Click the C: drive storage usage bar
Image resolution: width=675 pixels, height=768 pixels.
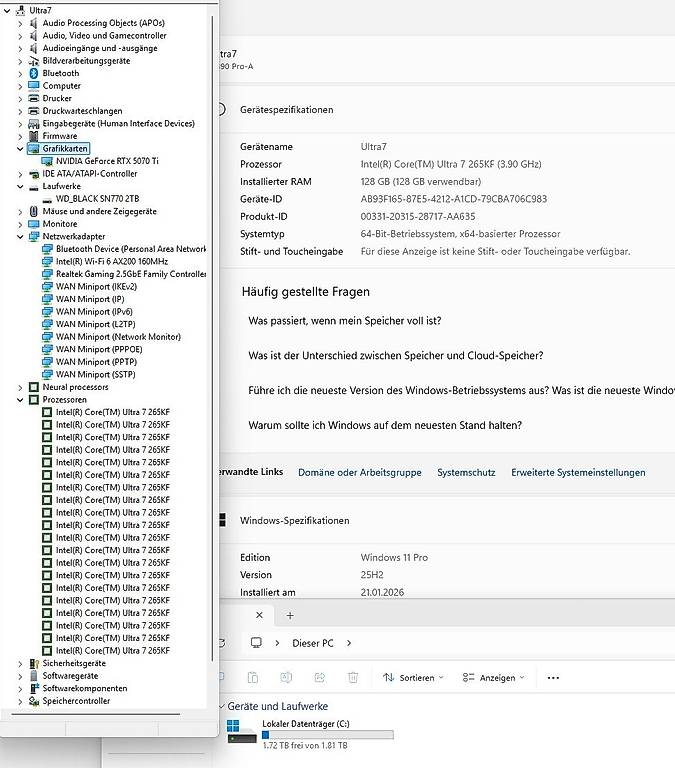(x=327, y=734)
